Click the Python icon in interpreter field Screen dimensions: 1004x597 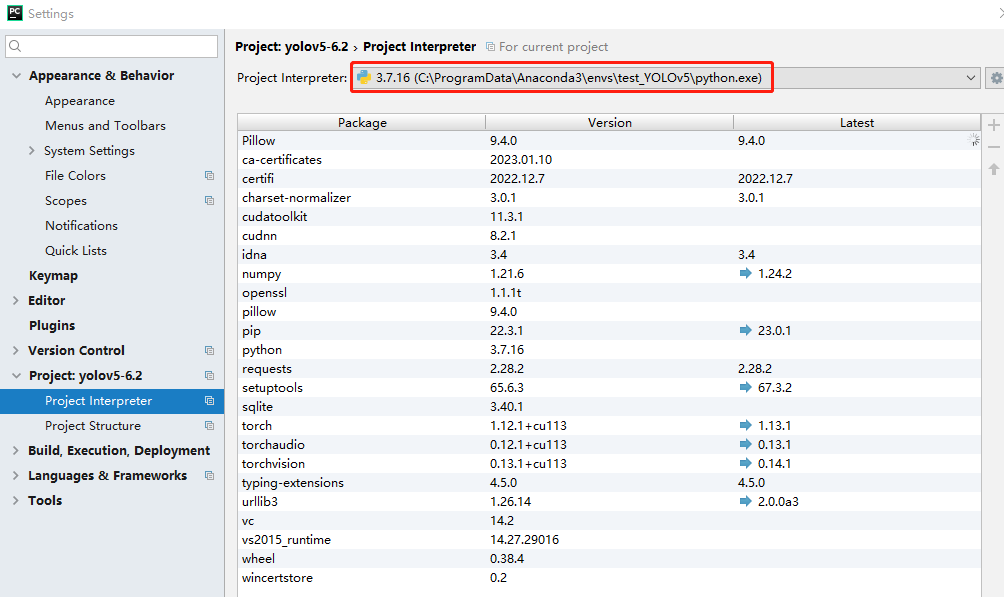[x=364, y=78]
